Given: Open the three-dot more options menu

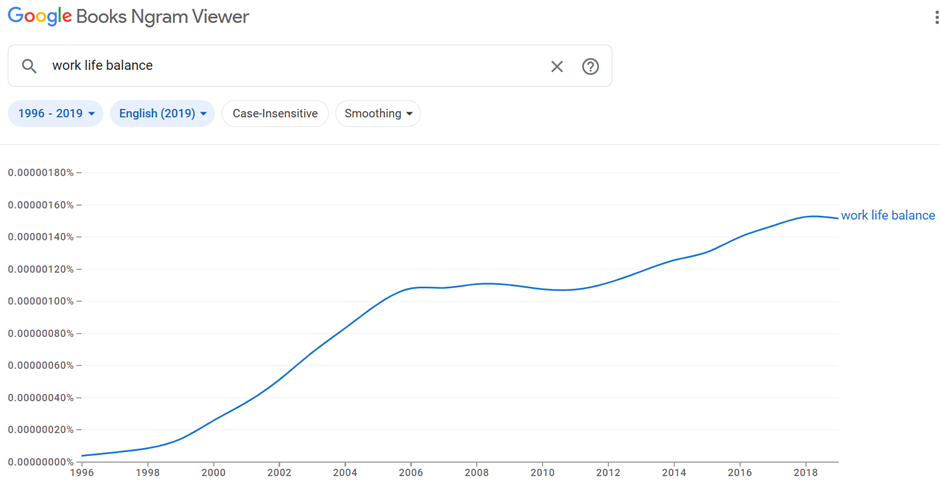Looking at the screenshot, I should click(x=935, y=18).
